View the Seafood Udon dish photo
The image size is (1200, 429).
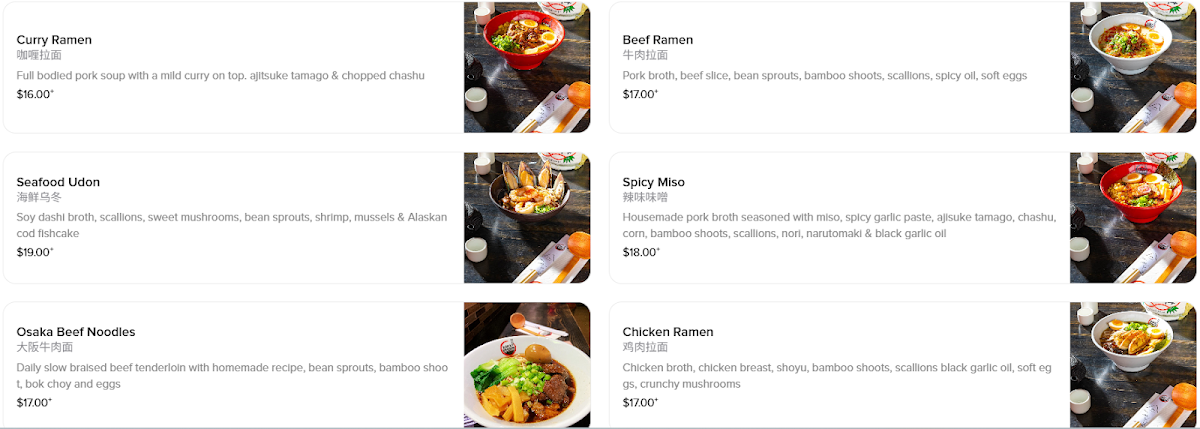[x=526, y=218]
